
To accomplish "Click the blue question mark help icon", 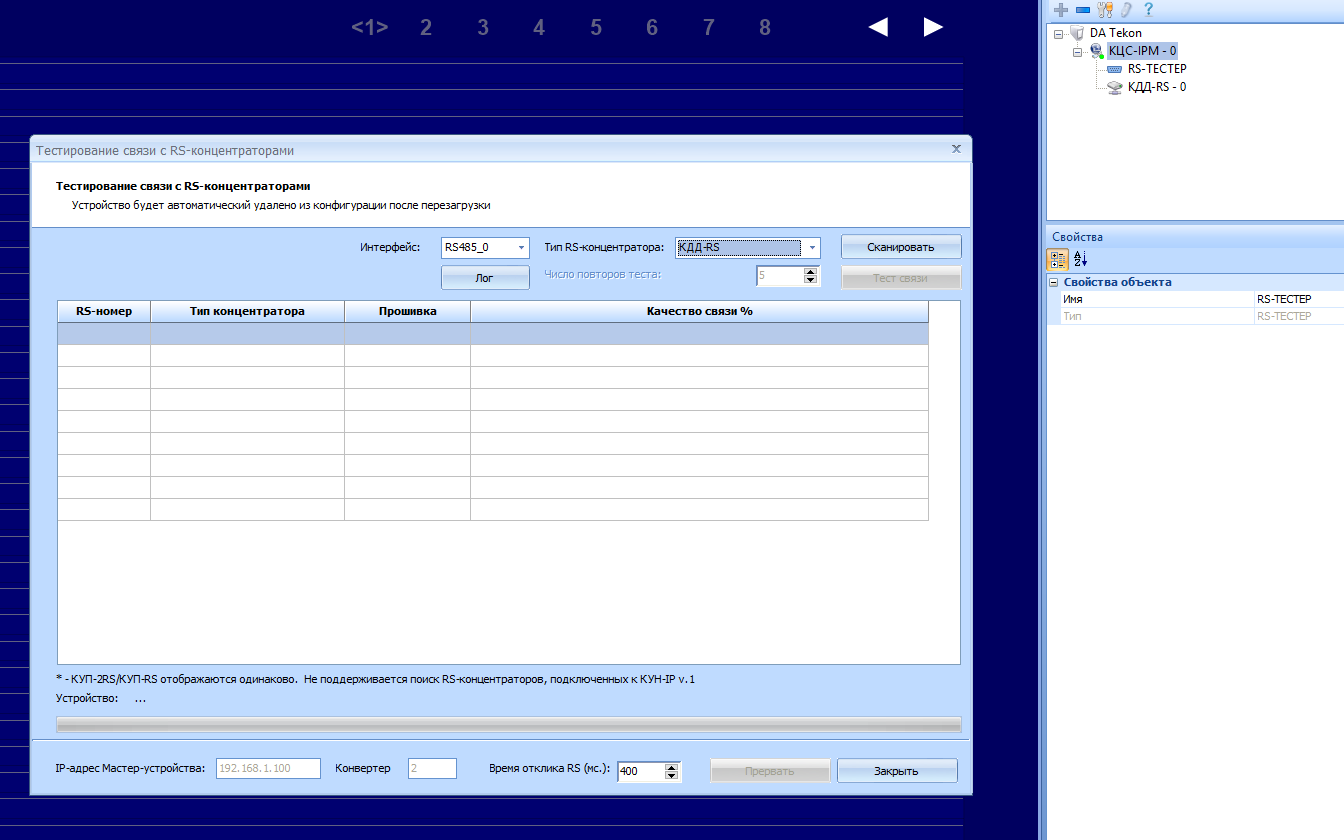I will coord(1149,9).
